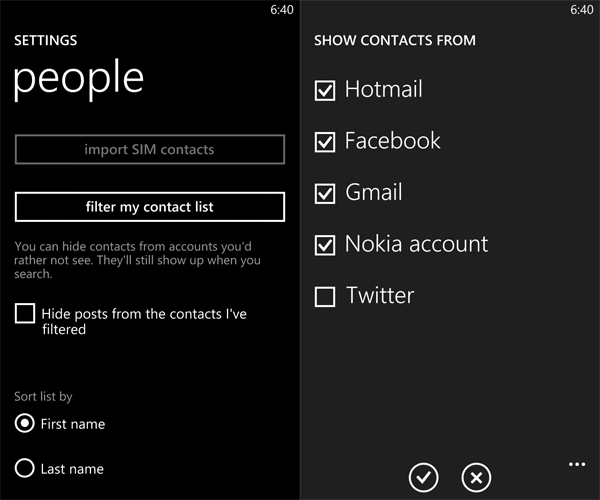
Task: Check Hide posts from filtered contacts
Action: point(25,313)
